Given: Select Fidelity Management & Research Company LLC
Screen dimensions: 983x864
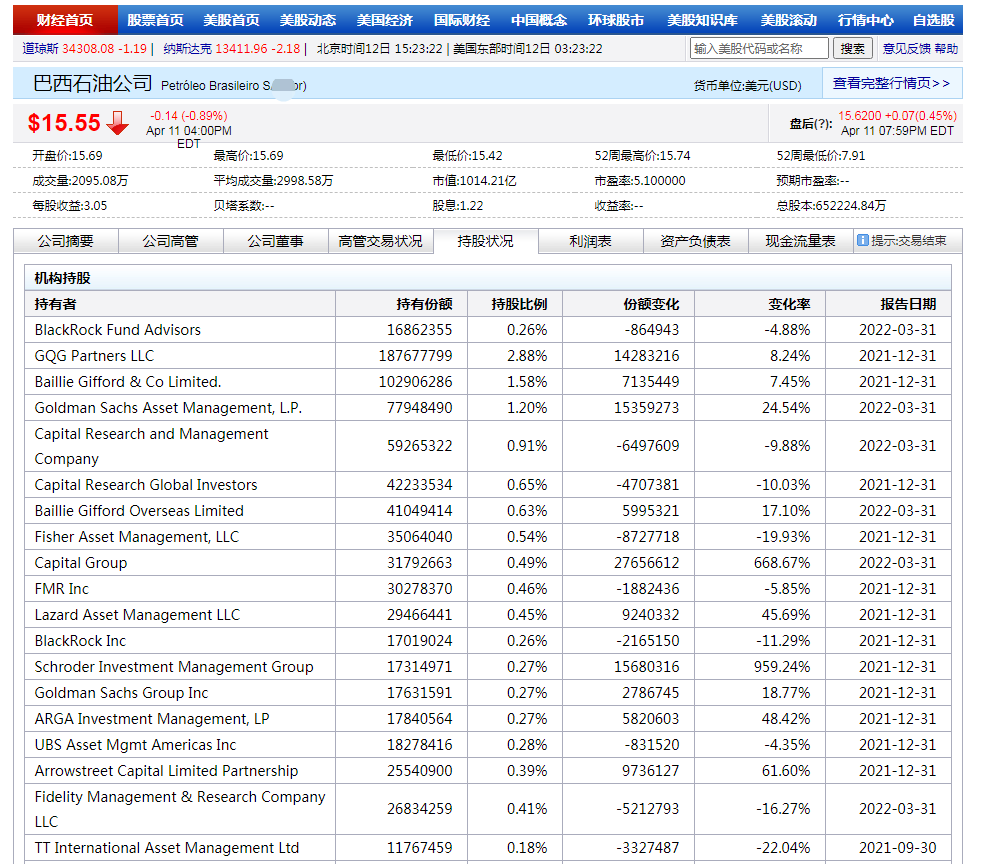Looking at the screenshot, I should tap(180, 809).
